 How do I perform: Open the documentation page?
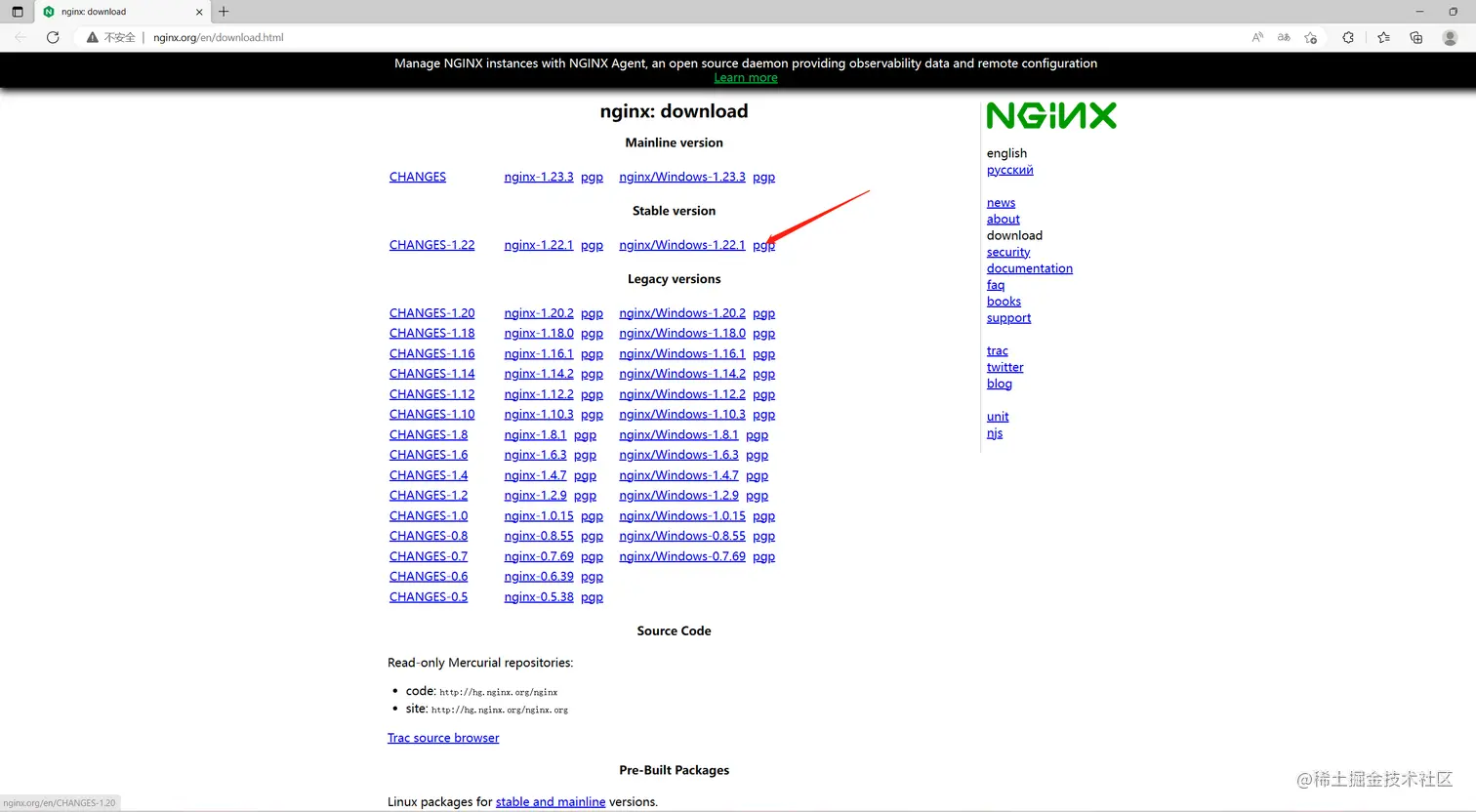(x=1029, y=268)
